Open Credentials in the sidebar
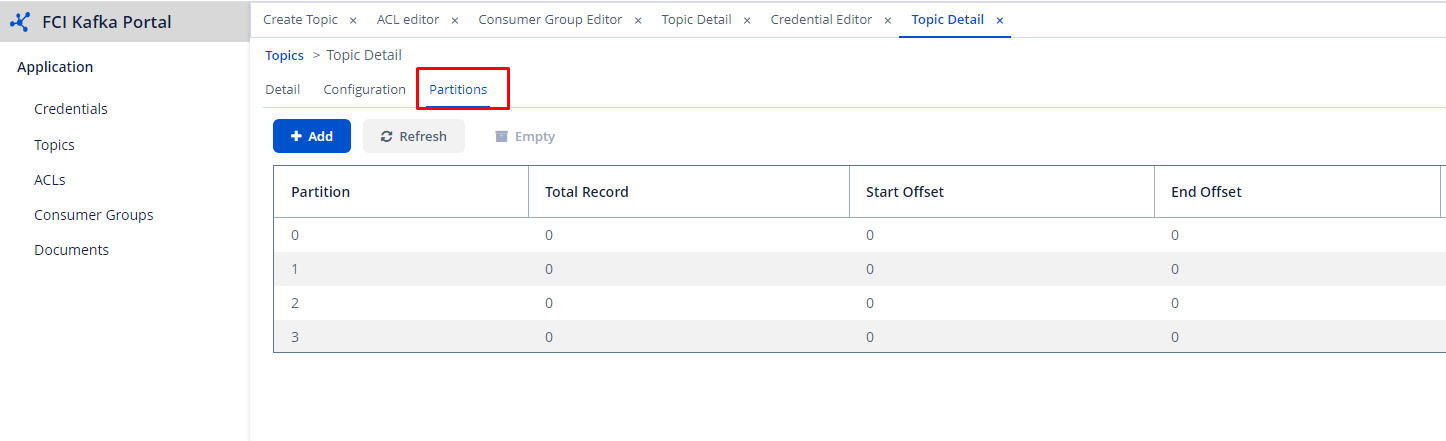 71,109
